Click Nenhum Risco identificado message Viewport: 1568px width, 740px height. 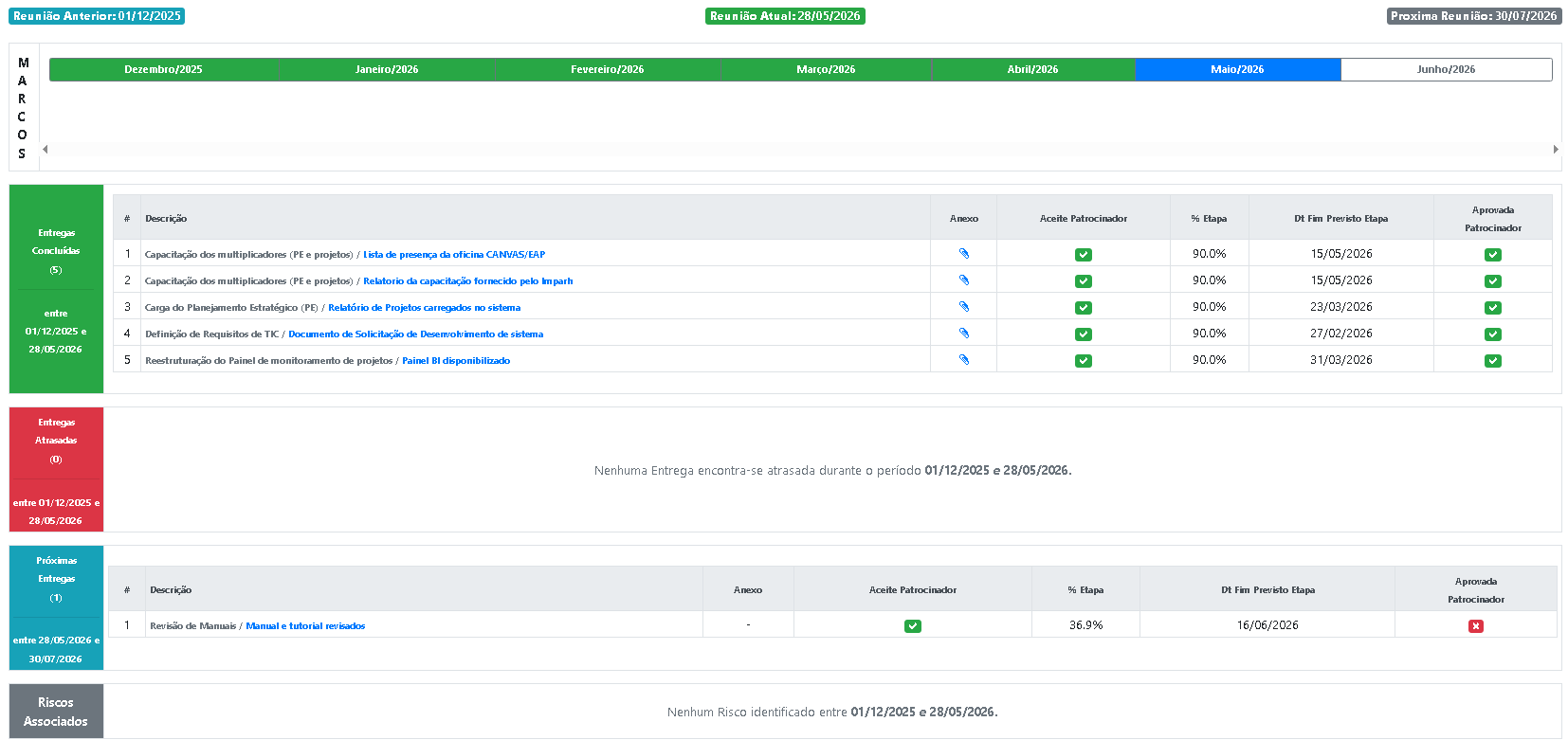coord(832,712)
